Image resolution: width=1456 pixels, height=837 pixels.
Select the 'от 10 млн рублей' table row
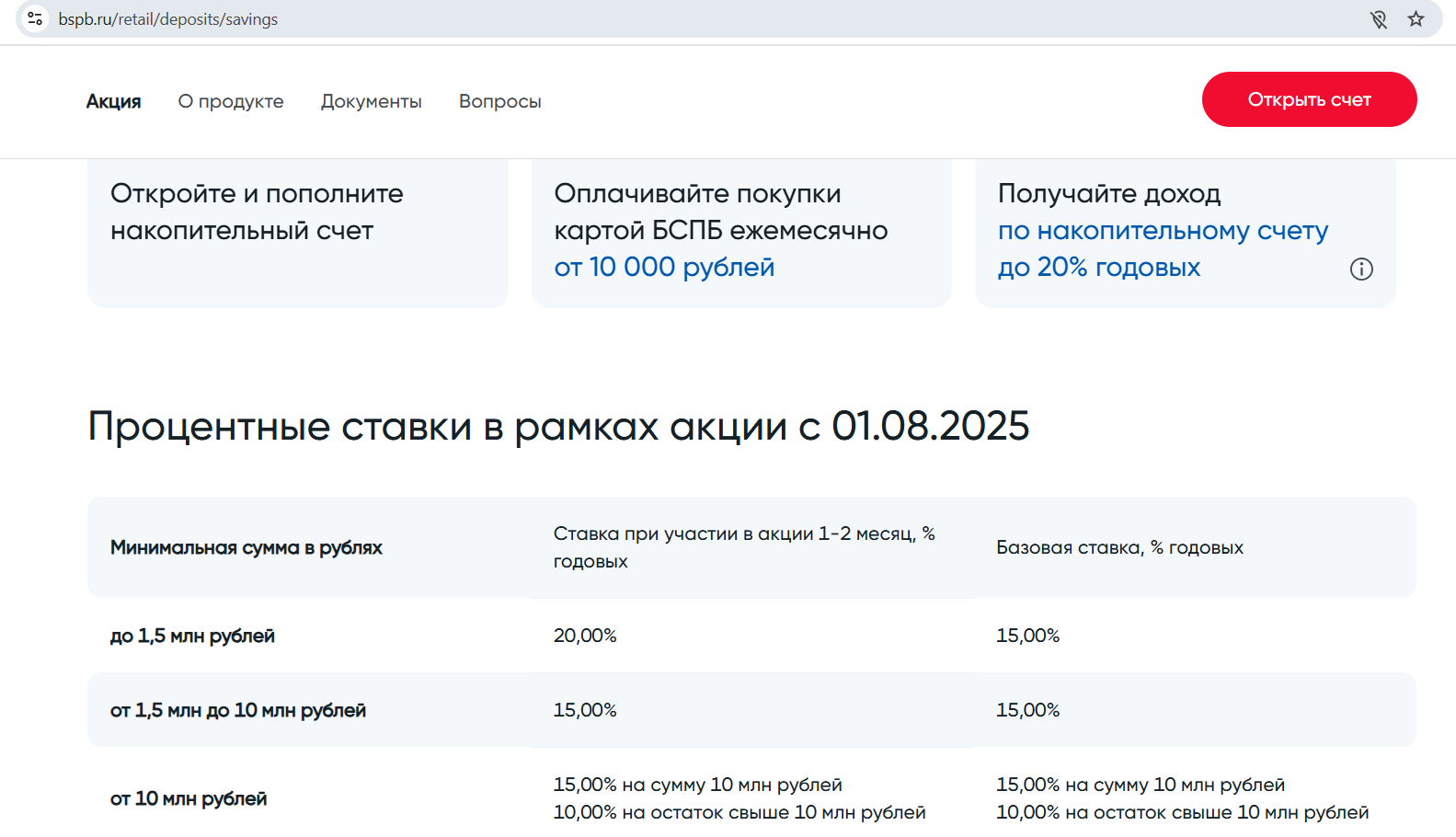pos(751,797)
